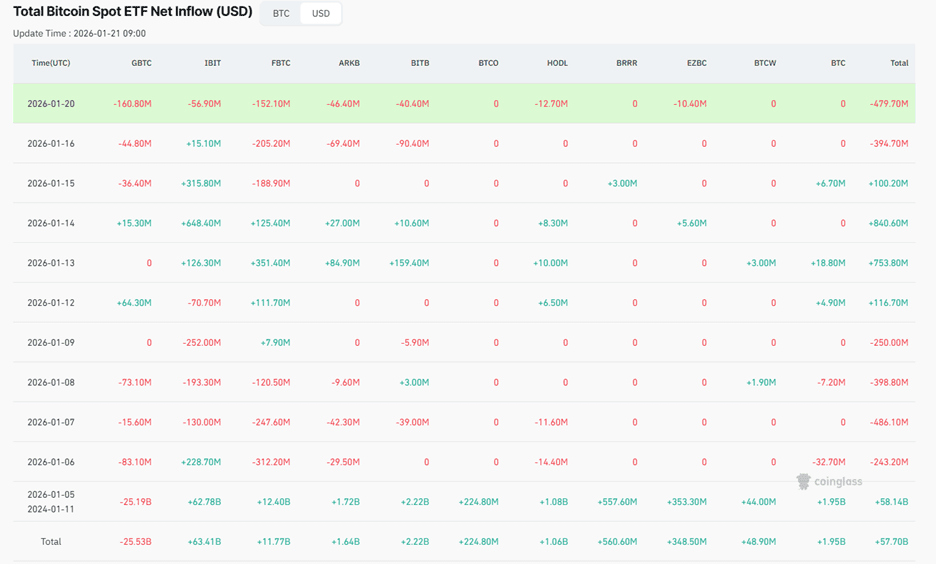Image resolution: width=936 pixels, height=564 pixels.
Task: Click the +840.60M total value
Action: (888, 223)
